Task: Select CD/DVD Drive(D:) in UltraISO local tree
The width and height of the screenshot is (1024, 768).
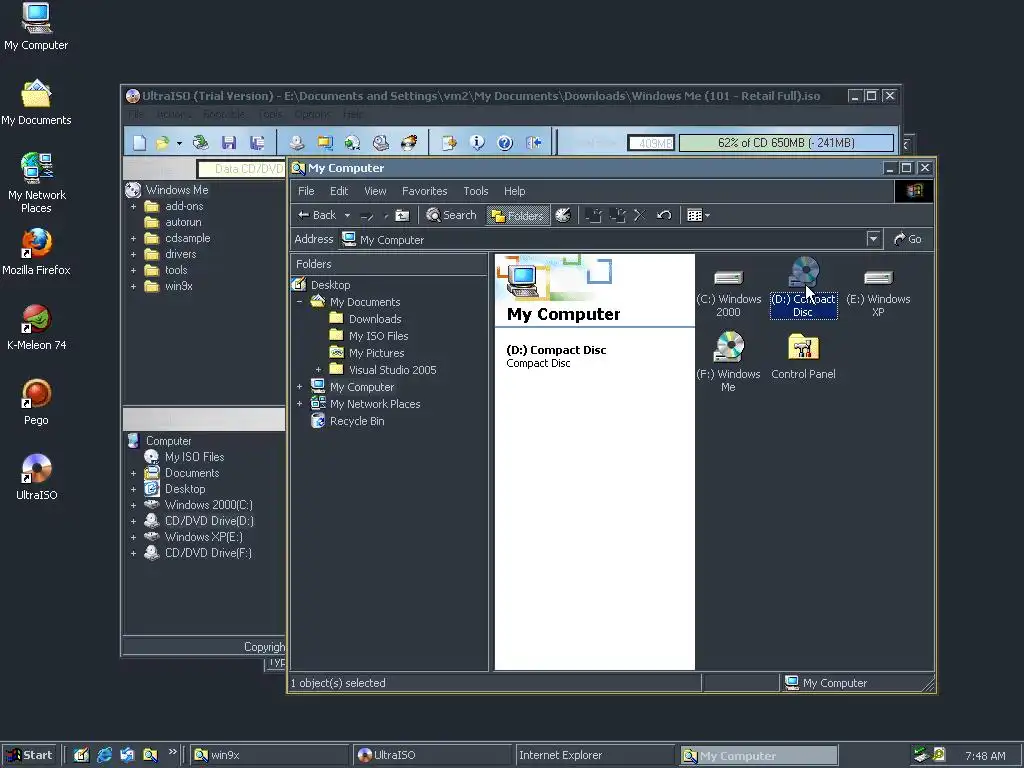Action: coord(209,520)
